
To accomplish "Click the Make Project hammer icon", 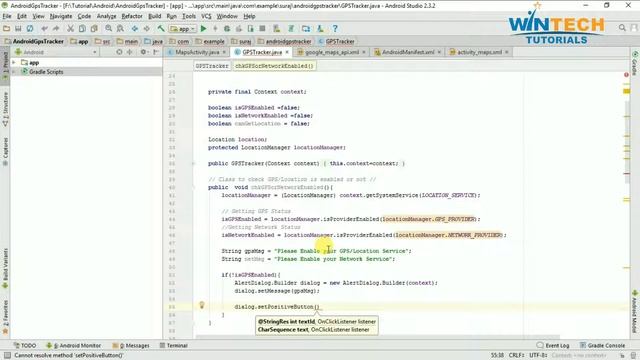I will click(161, 29).
